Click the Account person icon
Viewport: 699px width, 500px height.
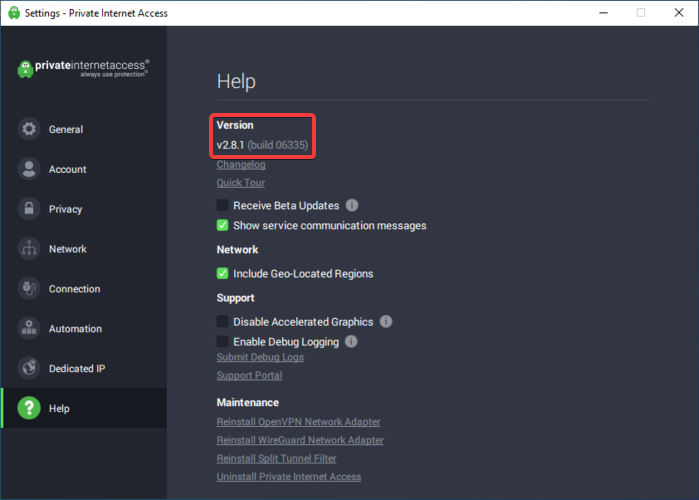[29, 169]
